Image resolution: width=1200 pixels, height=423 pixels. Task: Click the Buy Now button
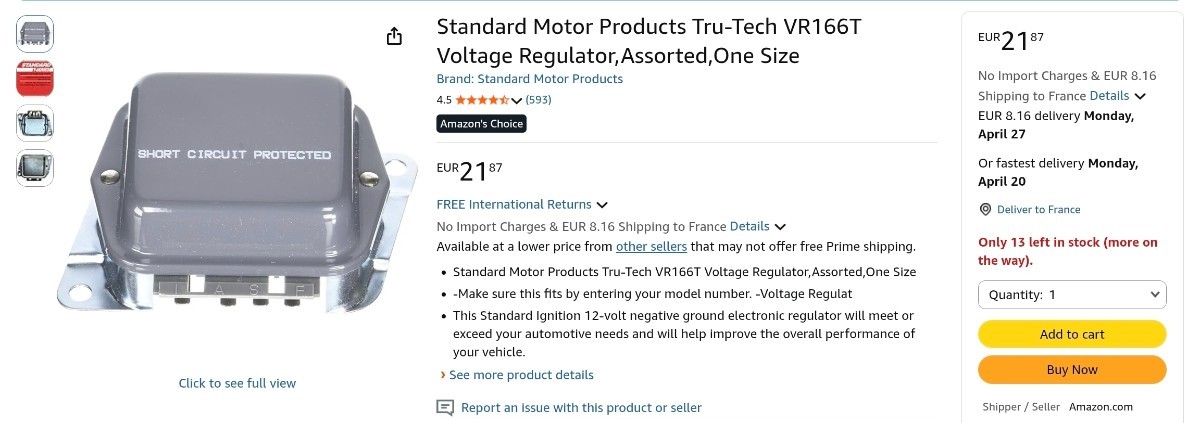(x=1072, y=370)
